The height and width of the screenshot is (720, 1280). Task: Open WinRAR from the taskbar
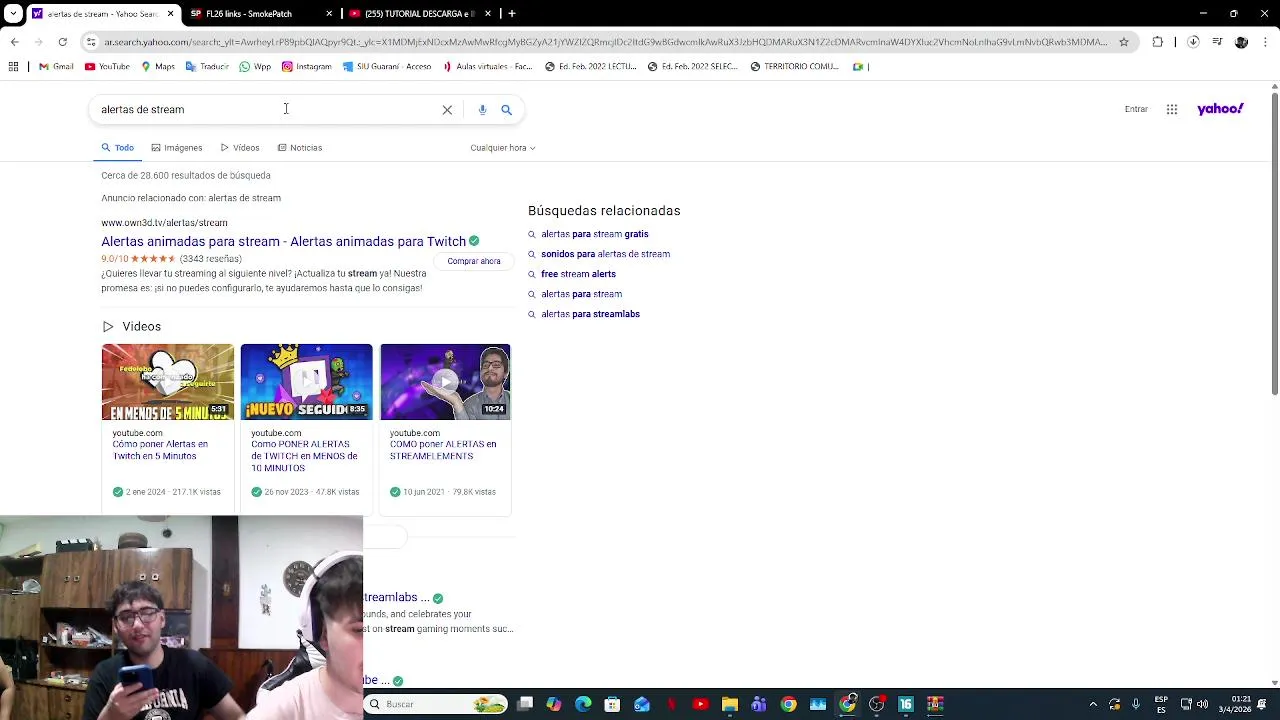click(935, 704)
